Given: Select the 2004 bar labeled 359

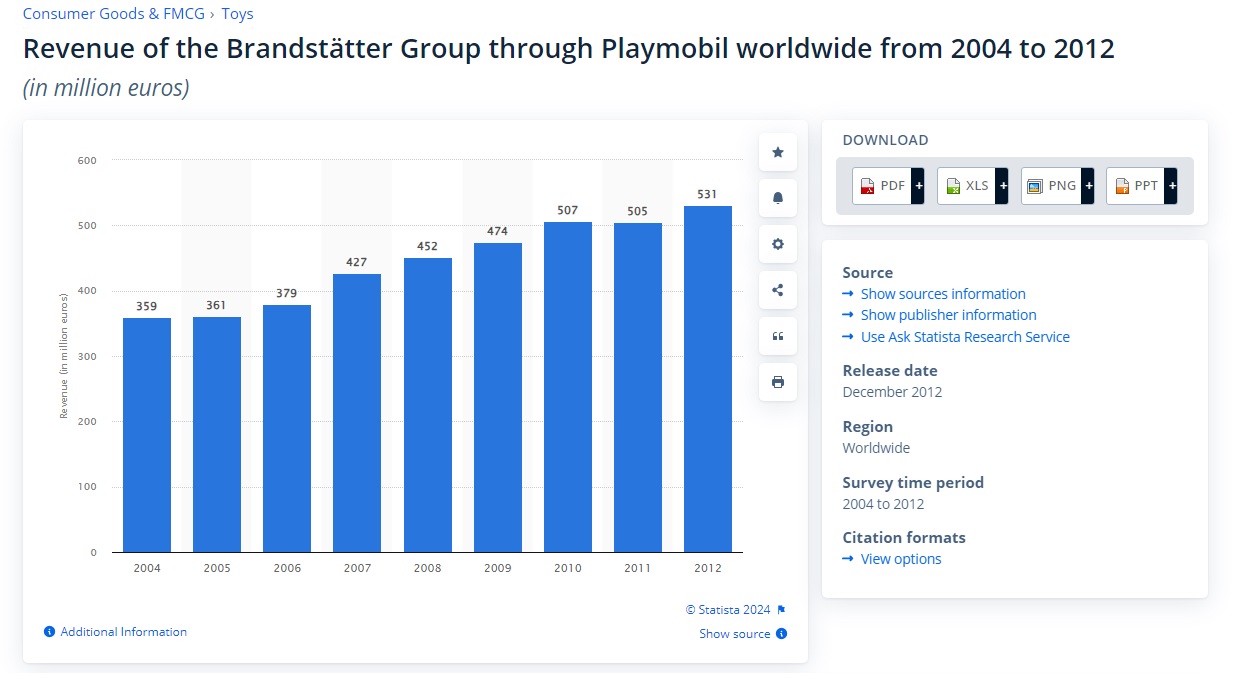Looking at the screenshot, I should point(147,435).
